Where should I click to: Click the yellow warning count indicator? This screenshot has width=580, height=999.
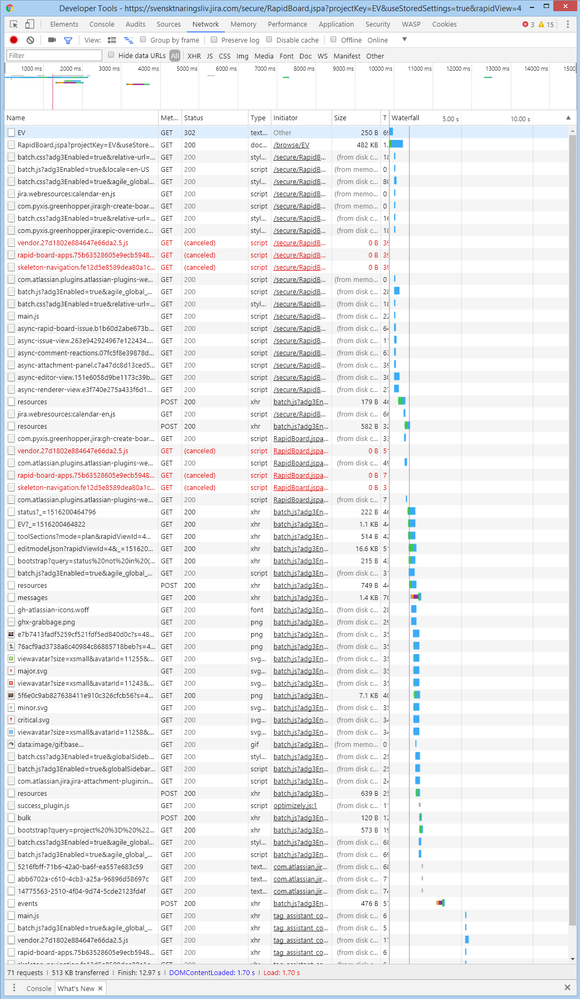(x=546, y=24)
